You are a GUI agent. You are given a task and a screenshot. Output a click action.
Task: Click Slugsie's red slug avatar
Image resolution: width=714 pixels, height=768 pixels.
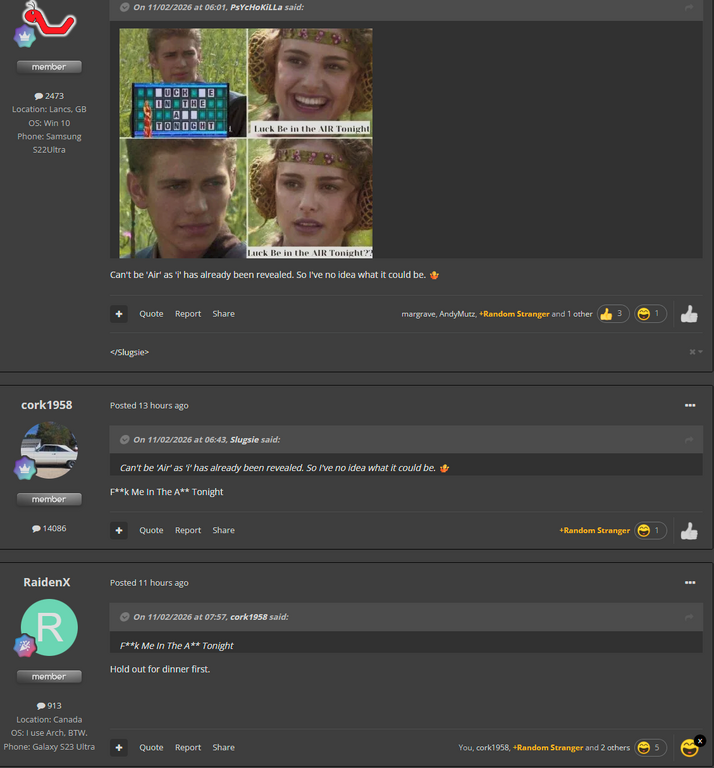click(x=49, y=21)
